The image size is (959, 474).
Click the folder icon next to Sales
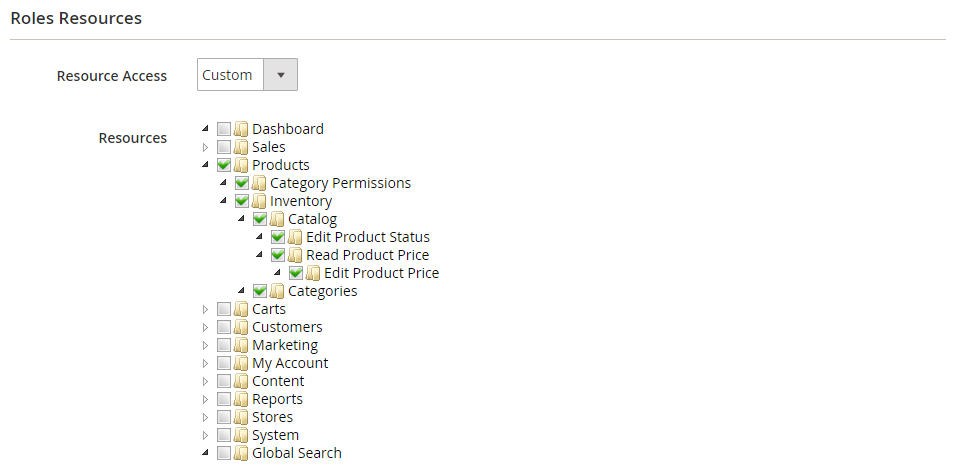pyautogui.click(x=241, y=147)
